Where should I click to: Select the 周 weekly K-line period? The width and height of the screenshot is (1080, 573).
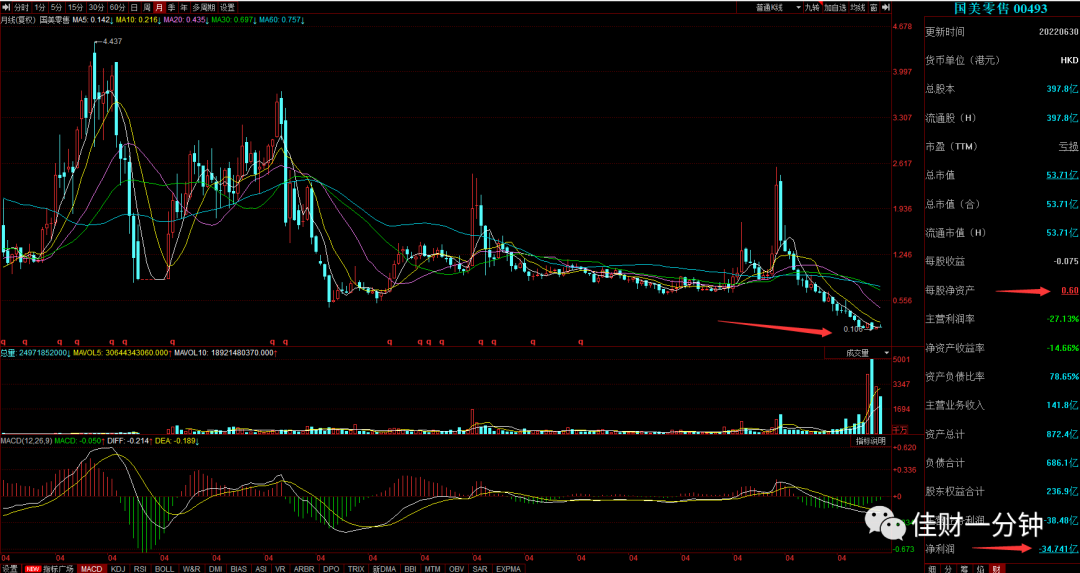(x=147, y=7)
